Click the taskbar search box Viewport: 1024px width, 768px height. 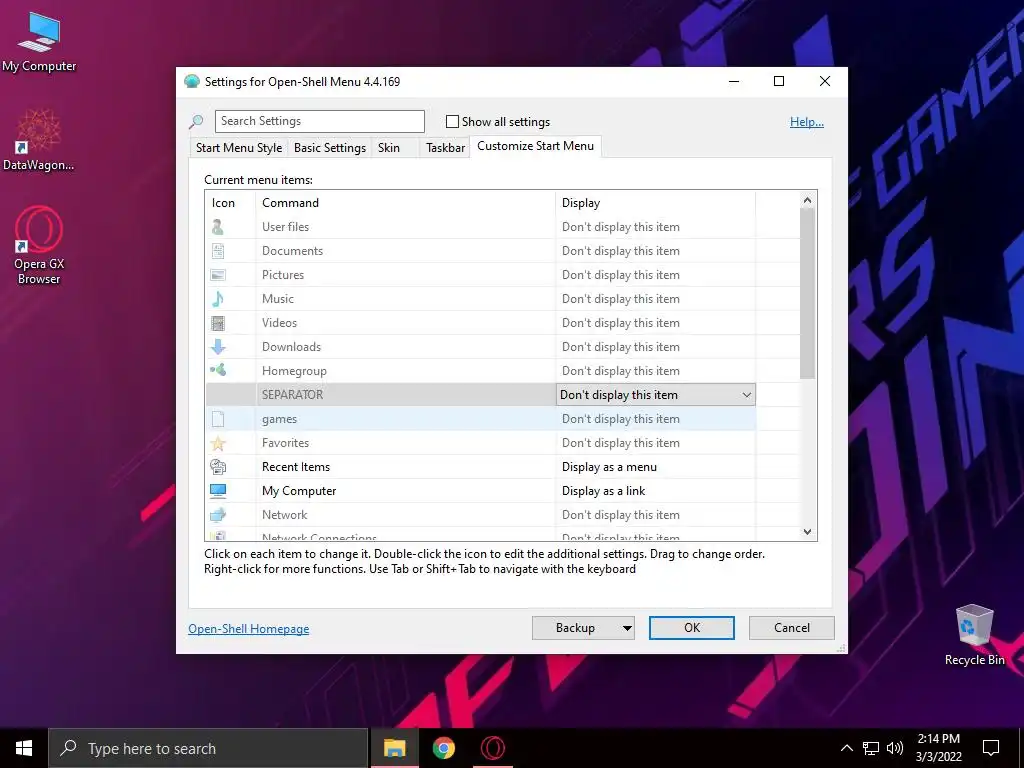click(x=208, y=748)
